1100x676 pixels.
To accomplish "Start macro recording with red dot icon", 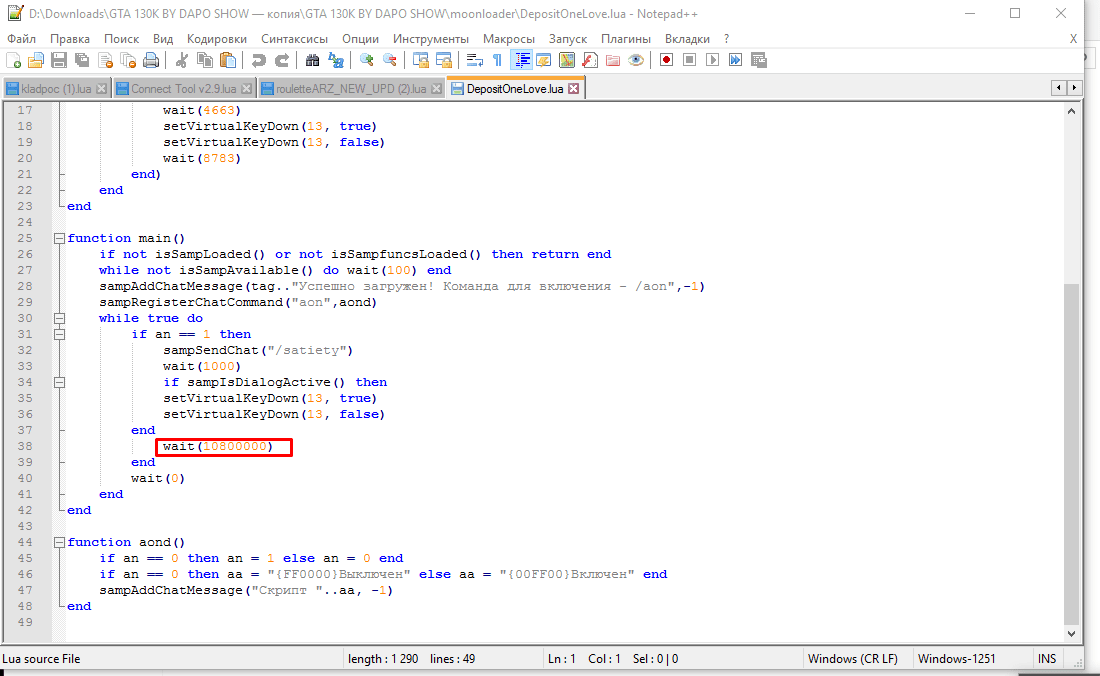I will tap(666, 60).
